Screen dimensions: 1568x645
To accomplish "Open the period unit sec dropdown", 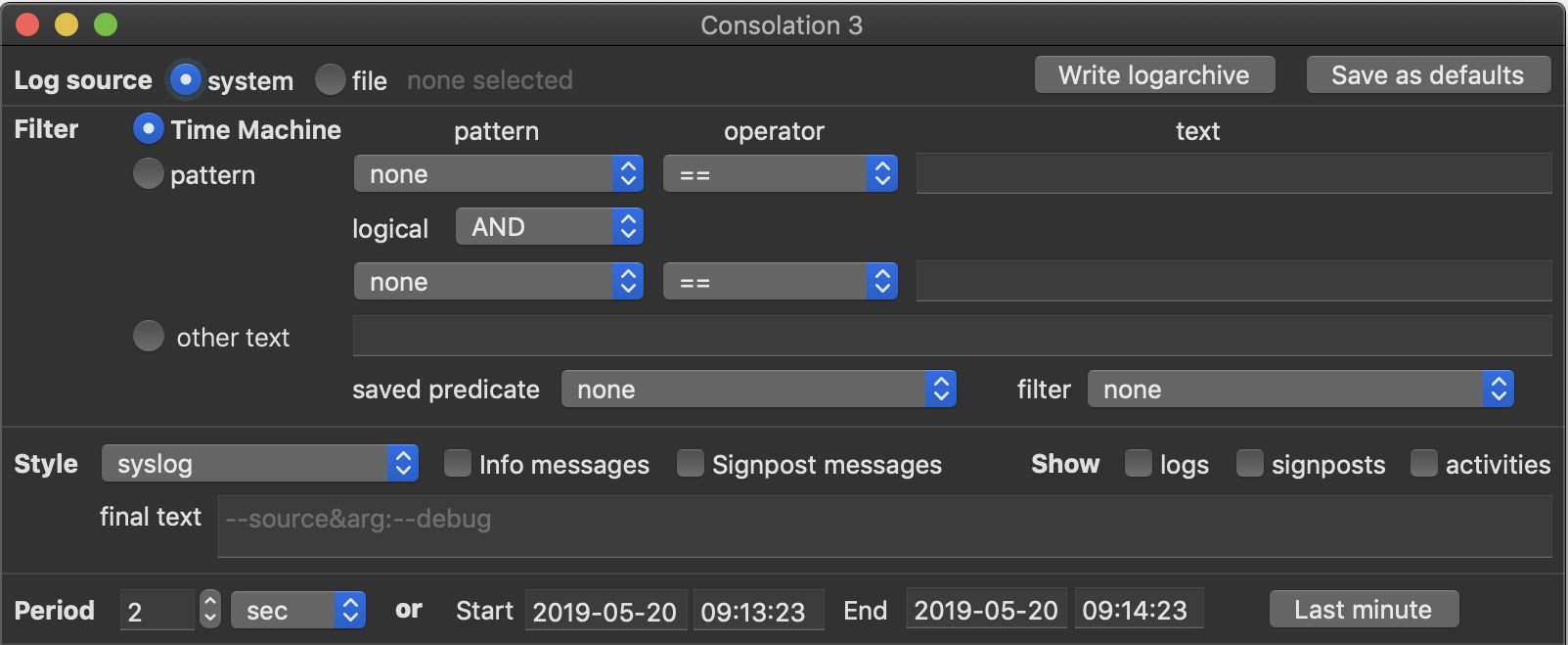I will click(297, 611).
